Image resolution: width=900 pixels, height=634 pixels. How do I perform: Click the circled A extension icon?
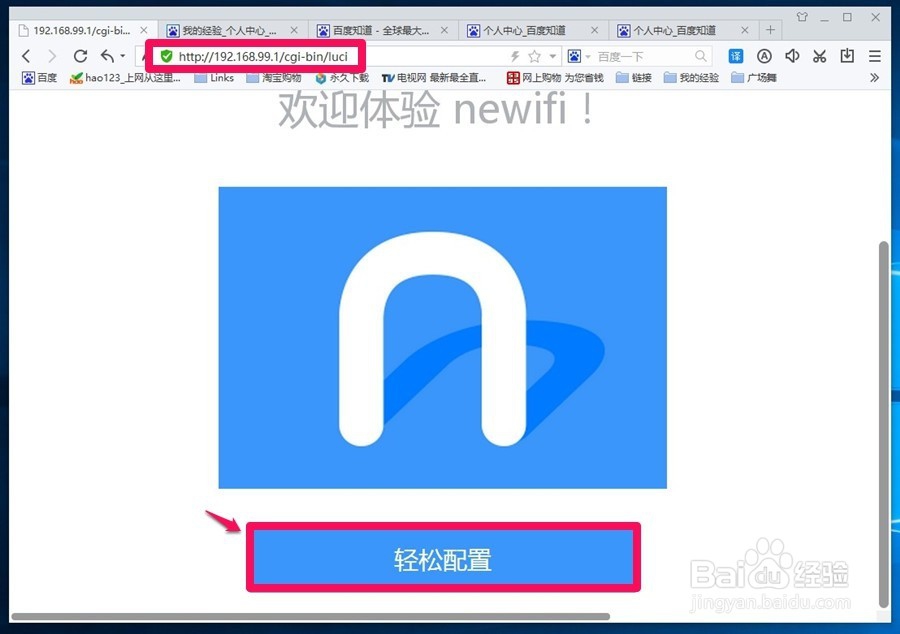click(x=764, y=56)
